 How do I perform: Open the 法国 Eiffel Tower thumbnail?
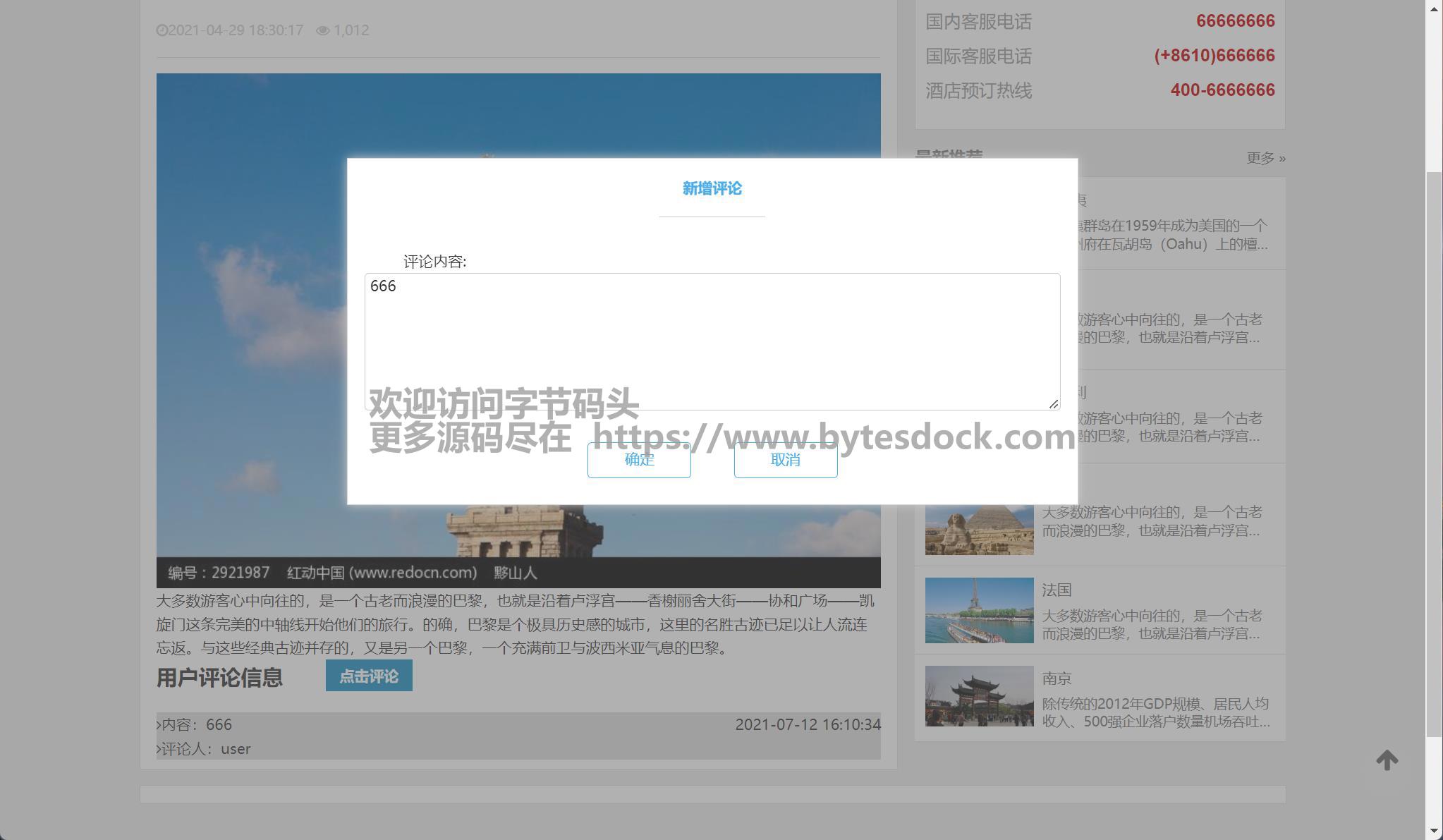(979, 610)
